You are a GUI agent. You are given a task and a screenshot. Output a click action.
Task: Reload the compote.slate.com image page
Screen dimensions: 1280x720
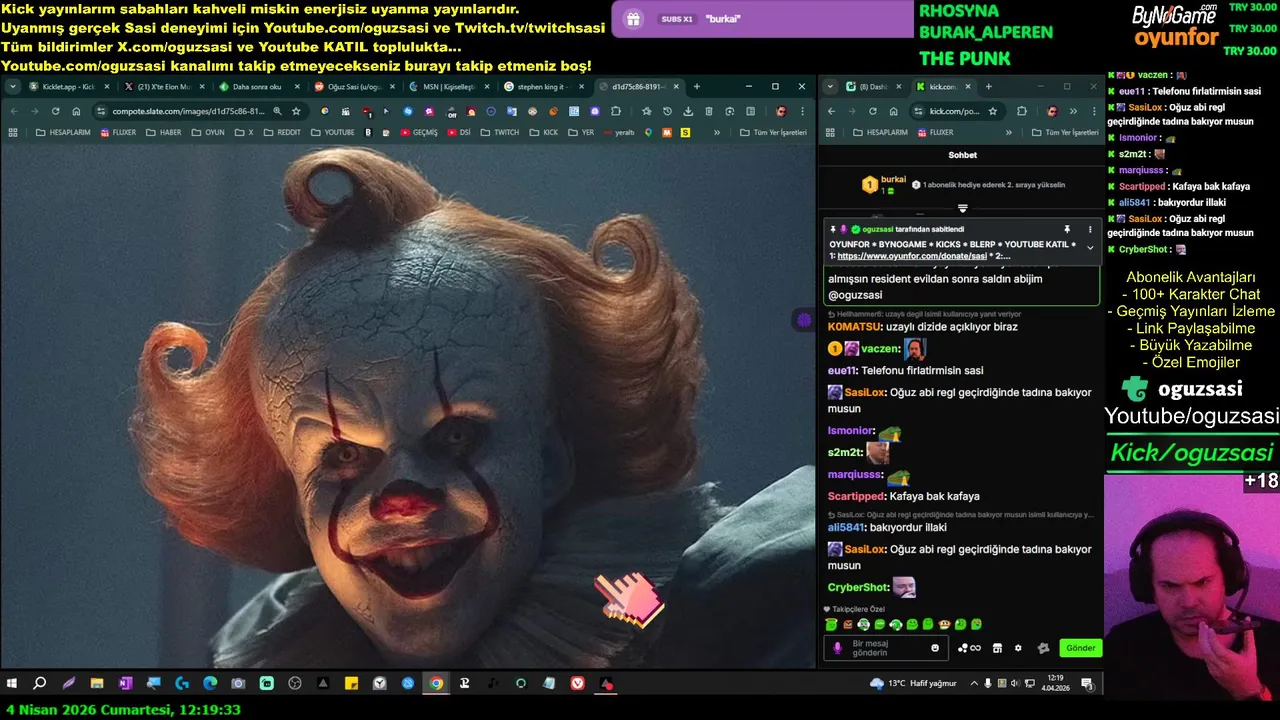(55, 111)
